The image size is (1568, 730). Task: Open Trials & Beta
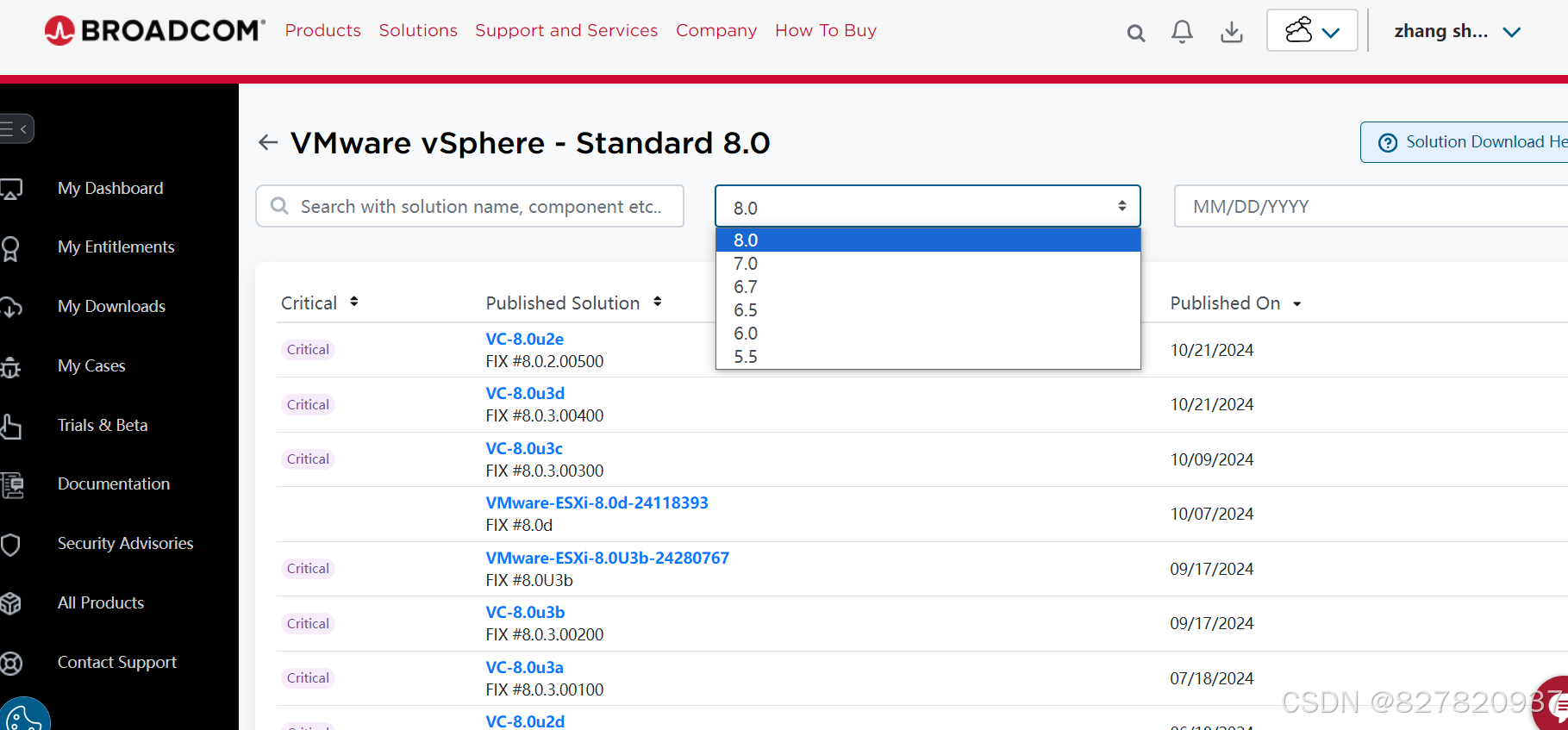(103, 426)
